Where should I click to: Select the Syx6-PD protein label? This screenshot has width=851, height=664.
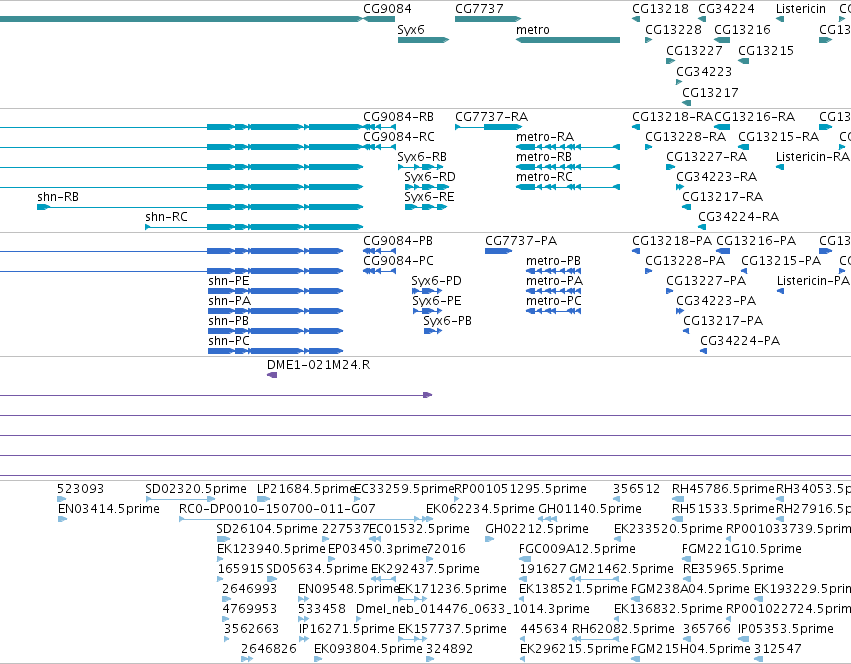pyautogui.click(x=436, y=281)
